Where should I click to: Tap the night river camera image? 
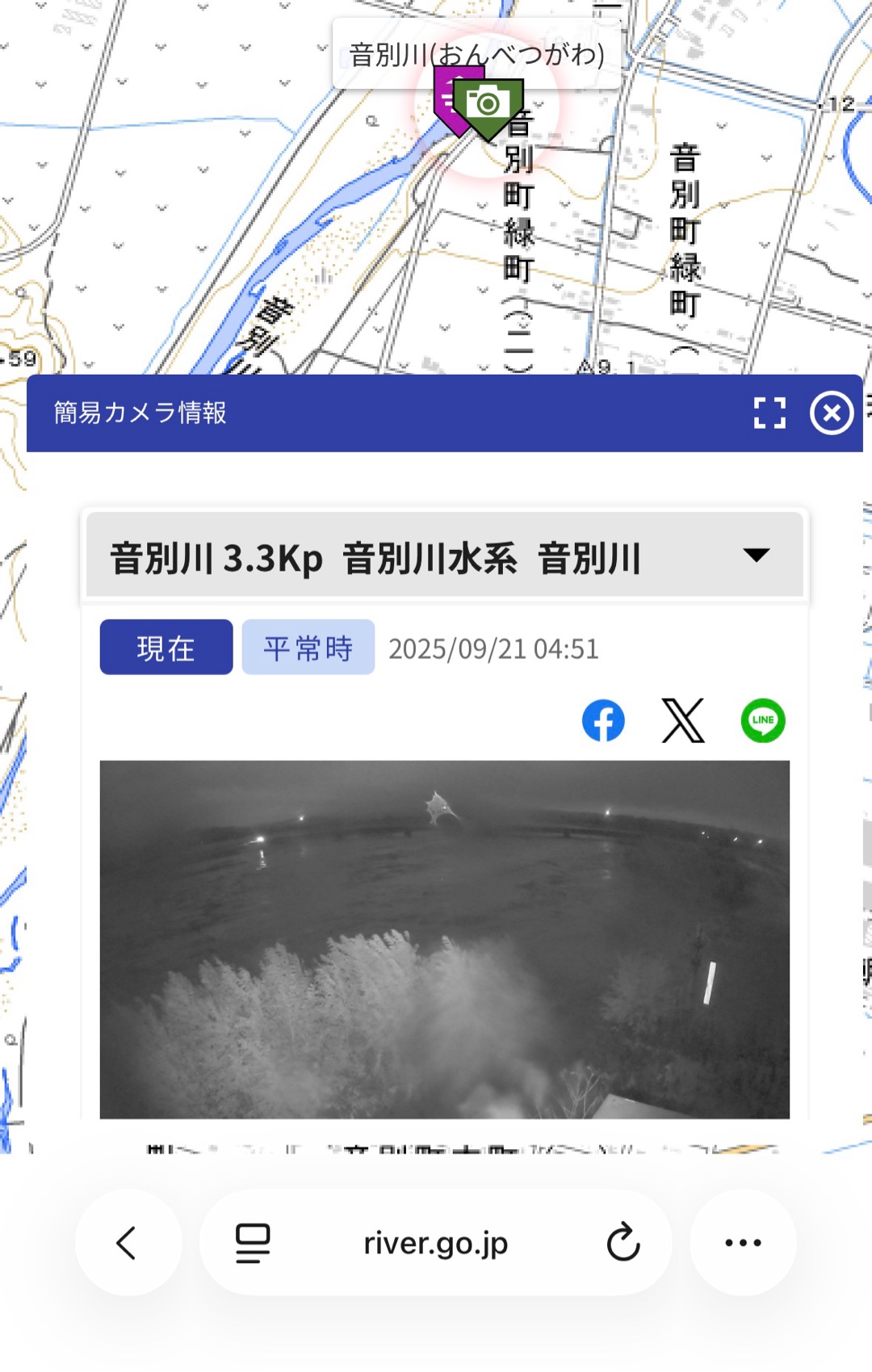tap(444, 938)
